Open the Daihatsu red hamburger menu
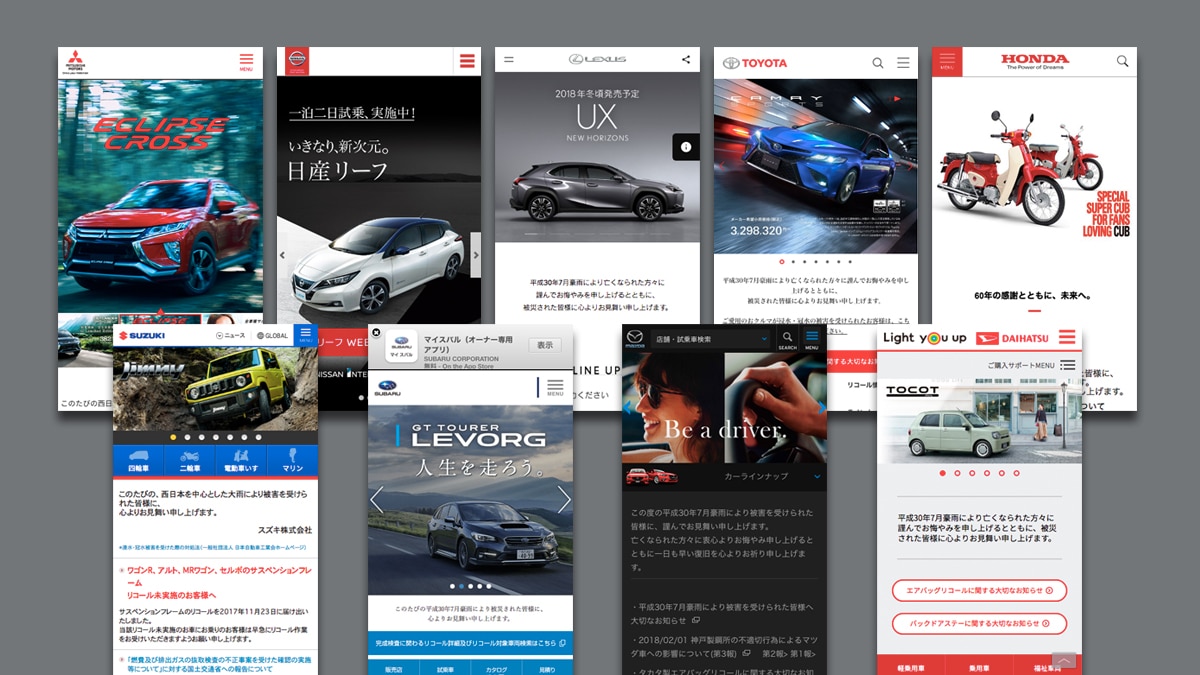1200x675 pixels. (x=1067, y=338)
